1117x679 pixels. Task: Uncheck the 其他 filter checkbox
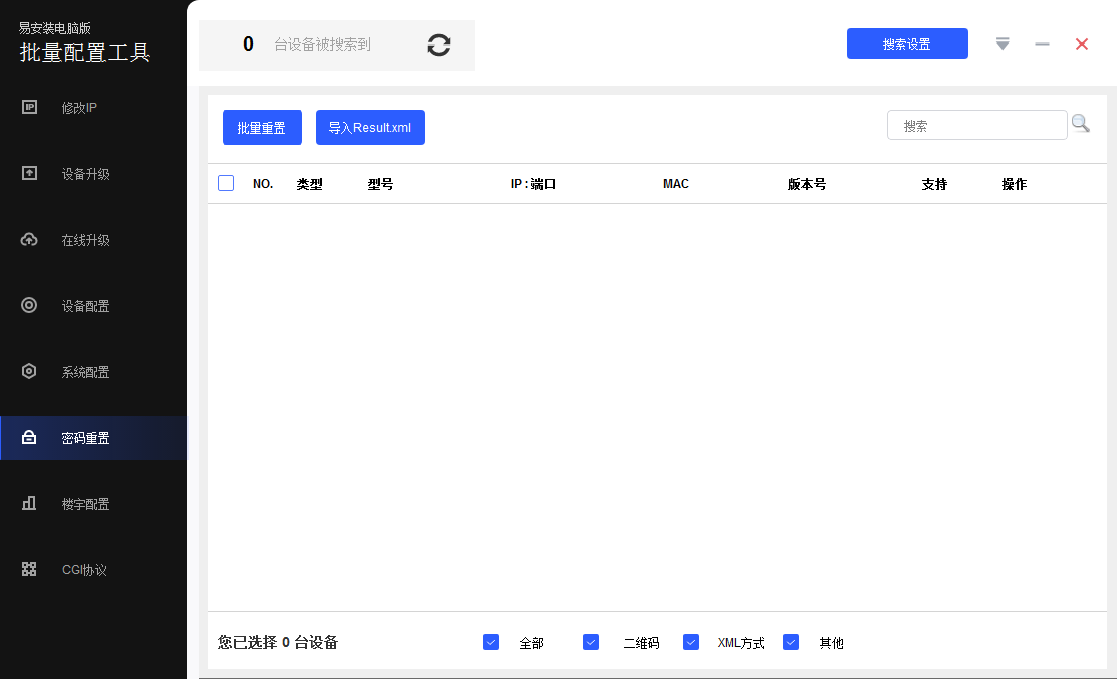coord(791,642)
